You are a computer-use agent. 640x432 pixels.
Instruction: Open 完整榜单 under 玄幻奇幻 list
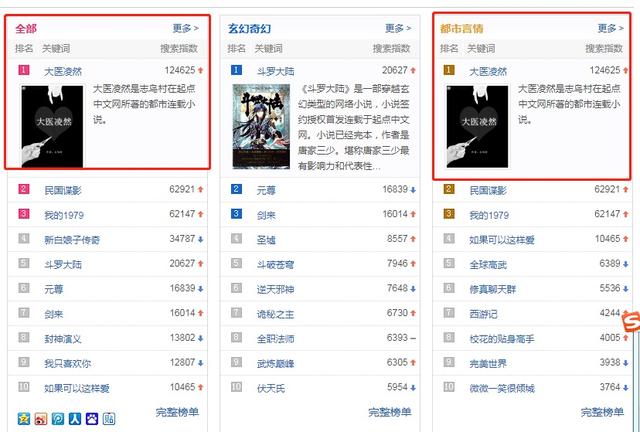pos(390,412)
